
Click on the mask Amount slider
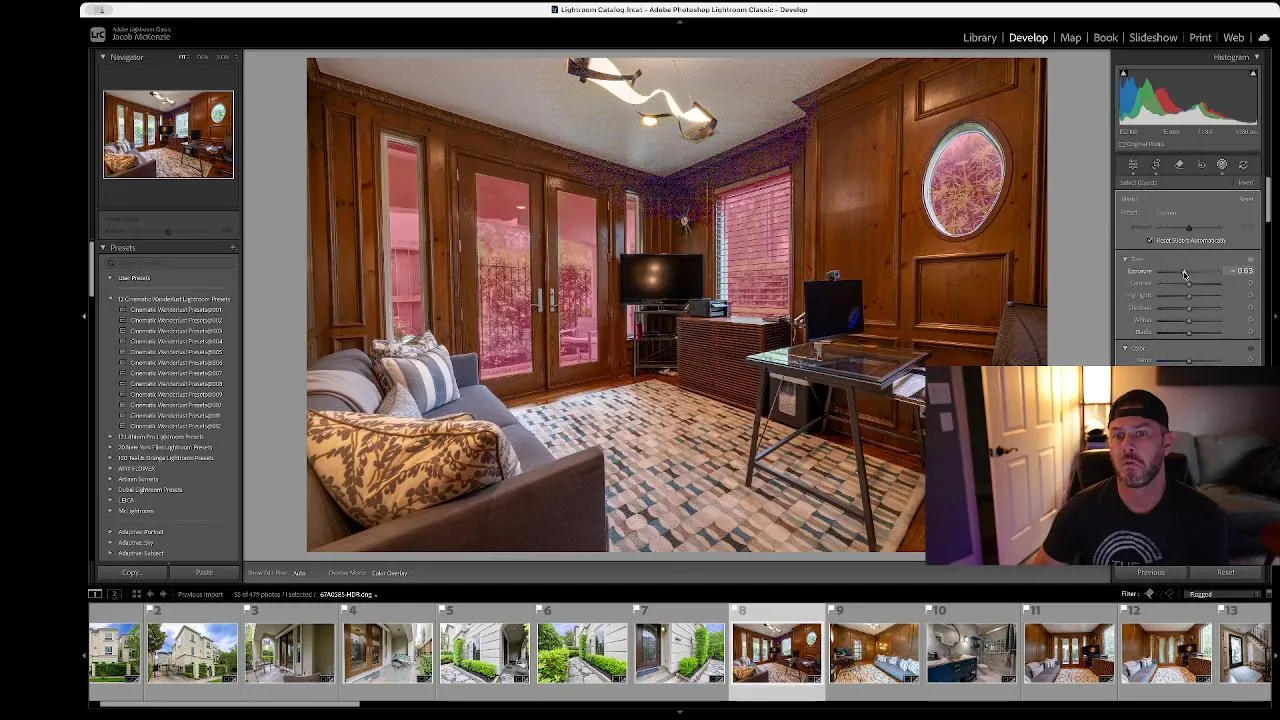click(x=1189, y=228)
